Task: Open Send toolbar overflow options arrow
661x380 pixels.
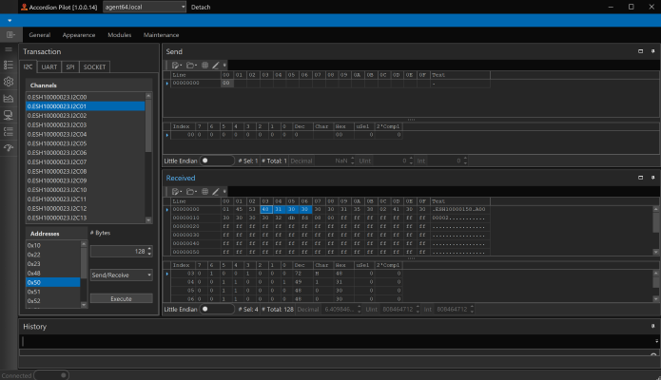Action: click(x=224, y=65)
